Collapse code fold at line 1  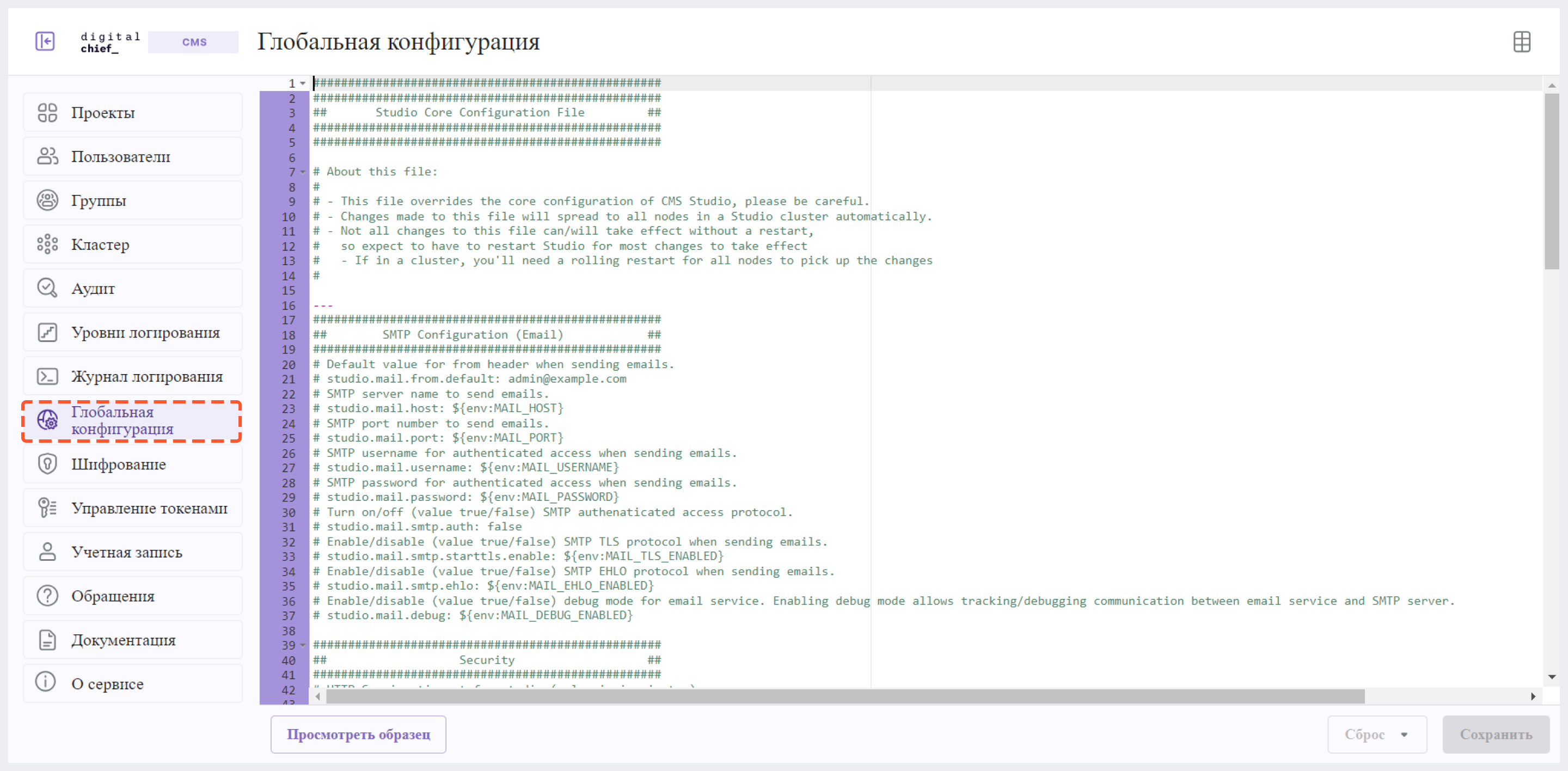pos(303,83)
